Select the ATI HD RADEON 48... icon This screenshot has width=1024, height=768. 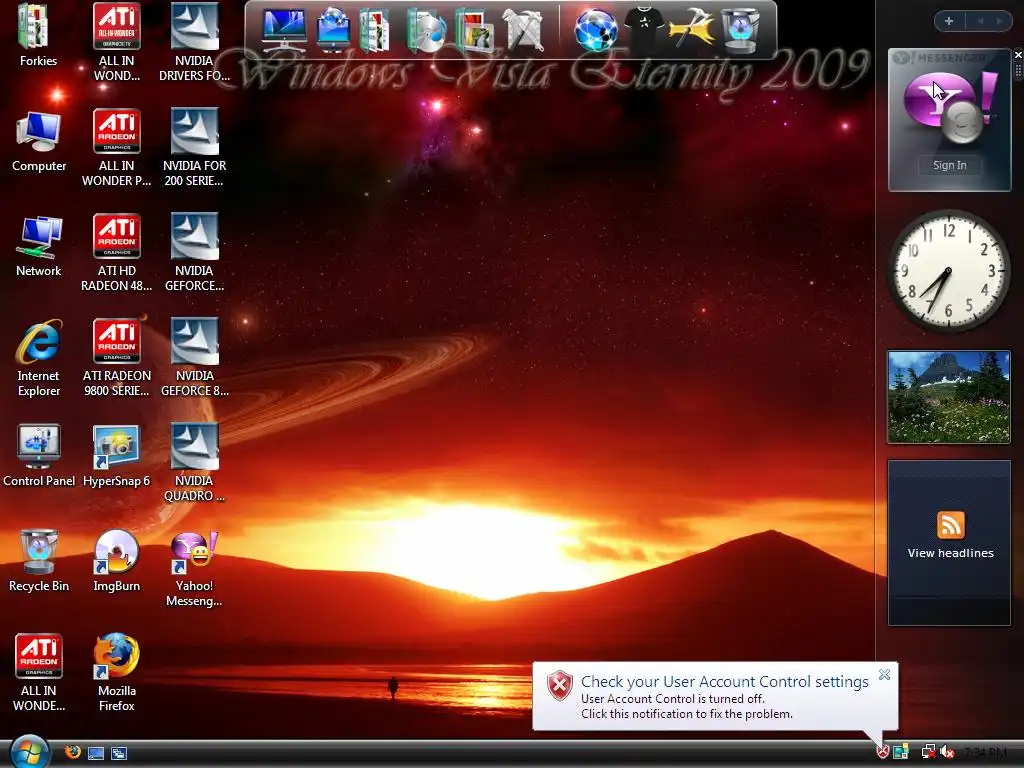[x=116, y=253]
